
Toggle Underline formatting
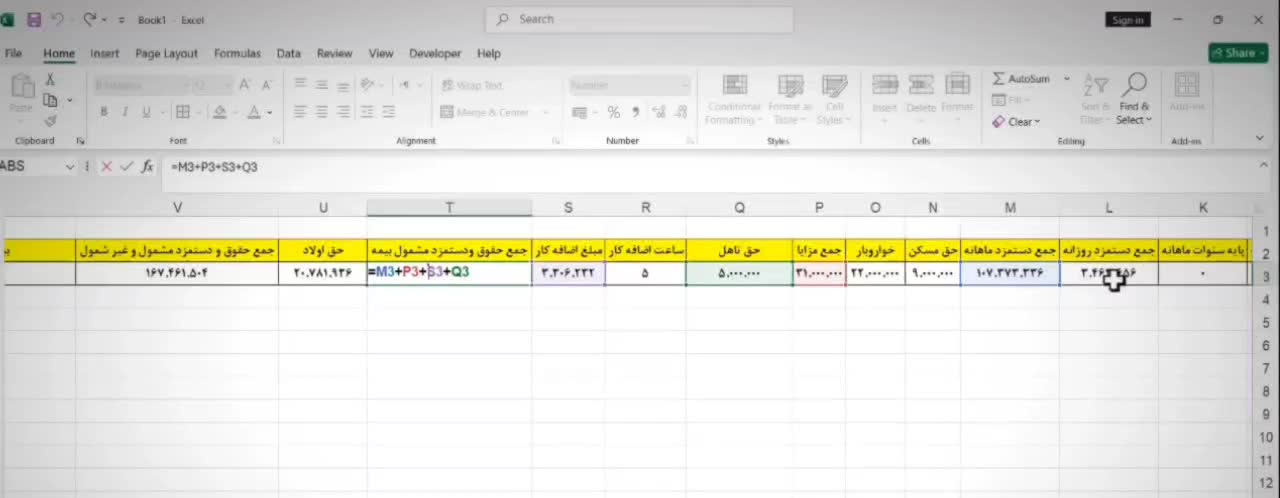(x=146, y=112)
